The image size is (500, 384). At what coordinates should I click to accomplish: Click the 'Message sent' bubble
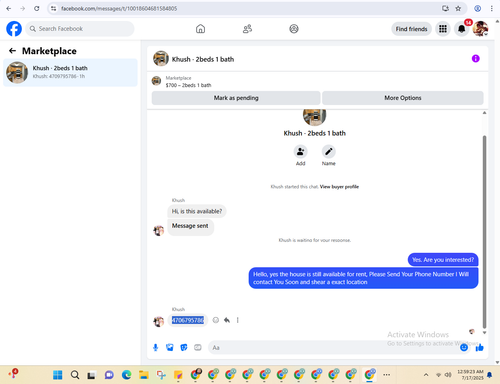tap(190, 226)
